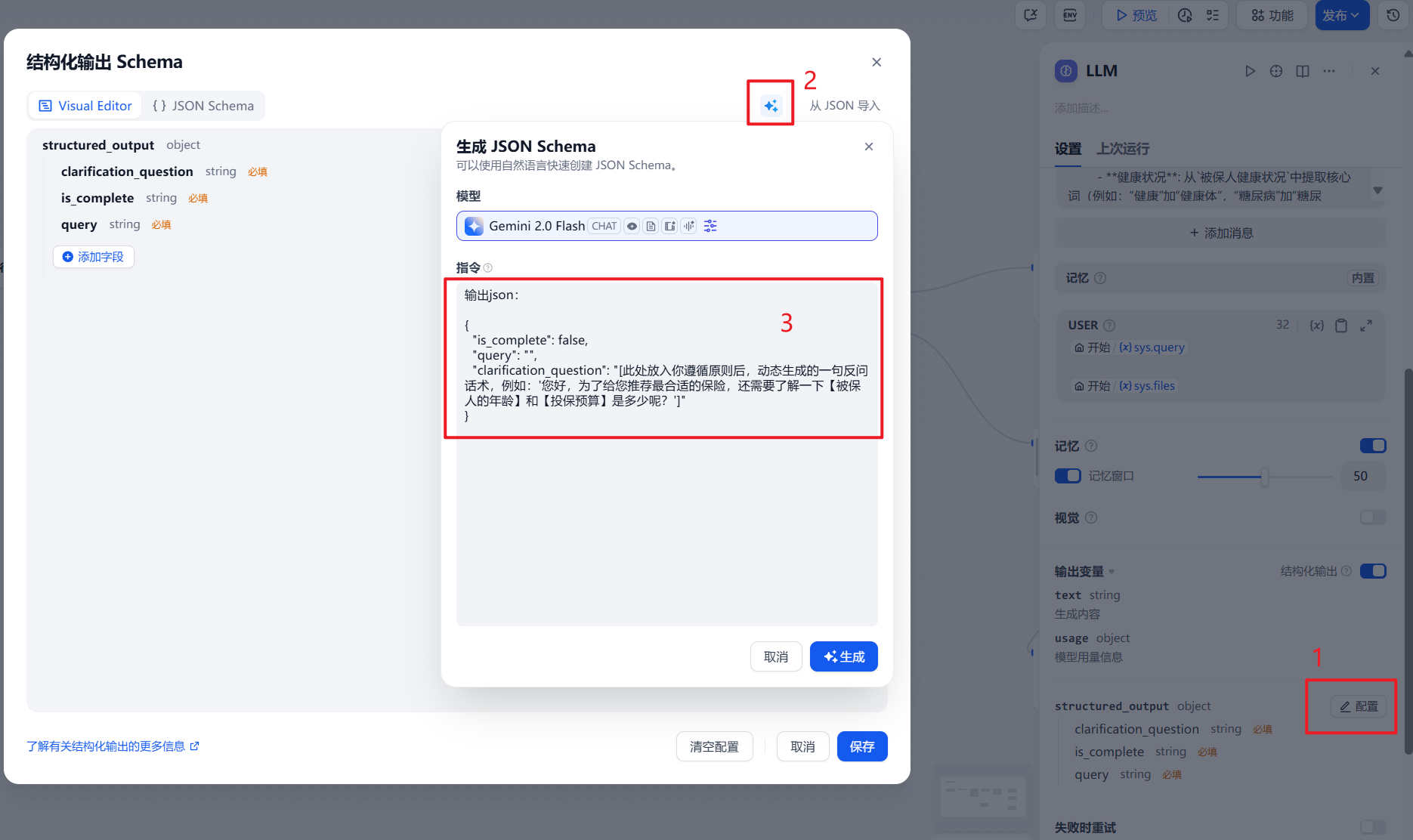Click the 生成 generate button
1413x840 pixels.
coord(843,656)
